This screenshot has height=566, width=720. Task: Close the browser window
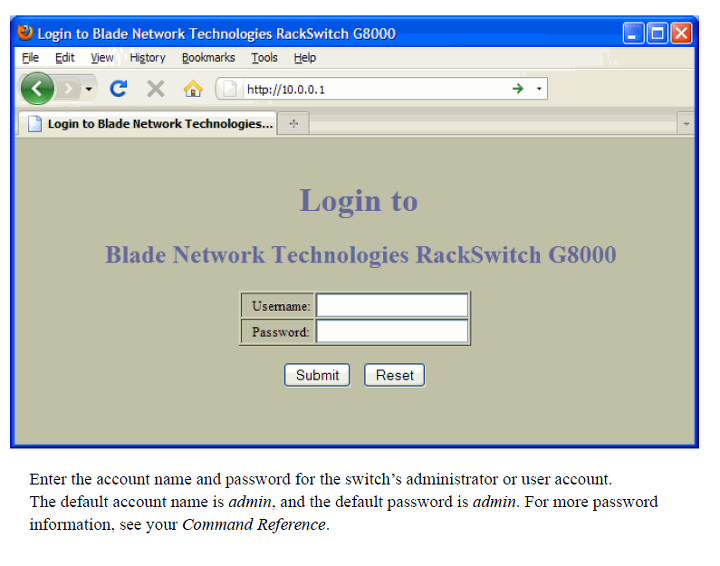pyautogui.click(x=681, y=34)
